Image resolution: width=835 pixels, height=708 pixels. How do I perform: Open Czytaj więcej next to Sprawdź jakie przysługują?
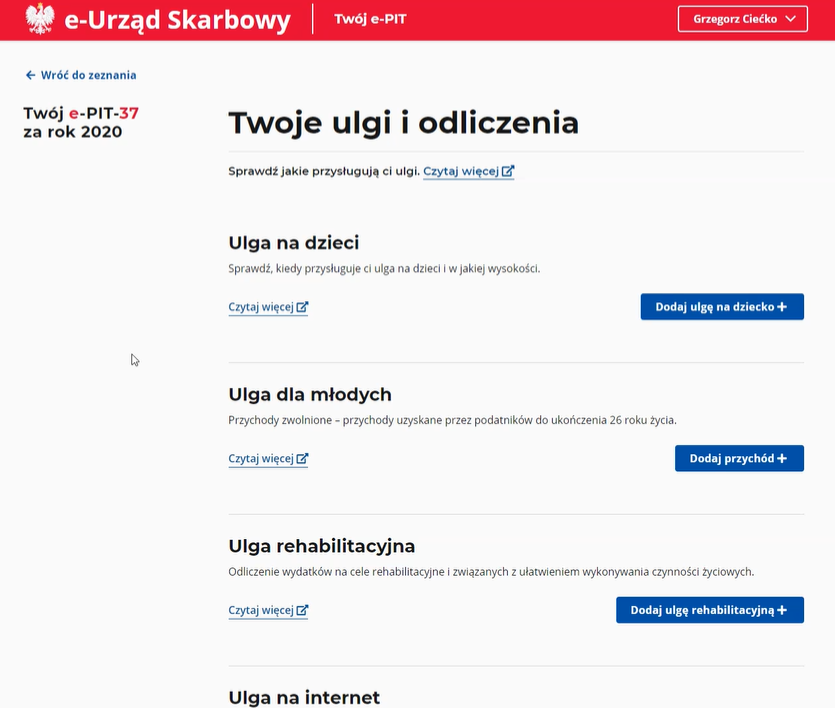coord(461,172)
